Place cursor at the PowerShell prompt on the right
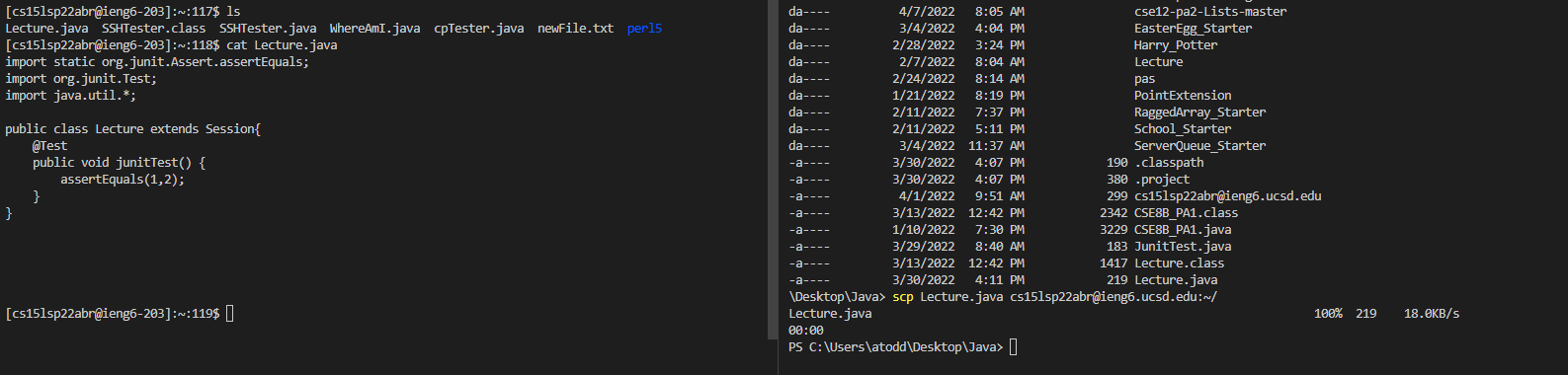1568x375 pixels. pyautogui.click(x=1013, y=347)
